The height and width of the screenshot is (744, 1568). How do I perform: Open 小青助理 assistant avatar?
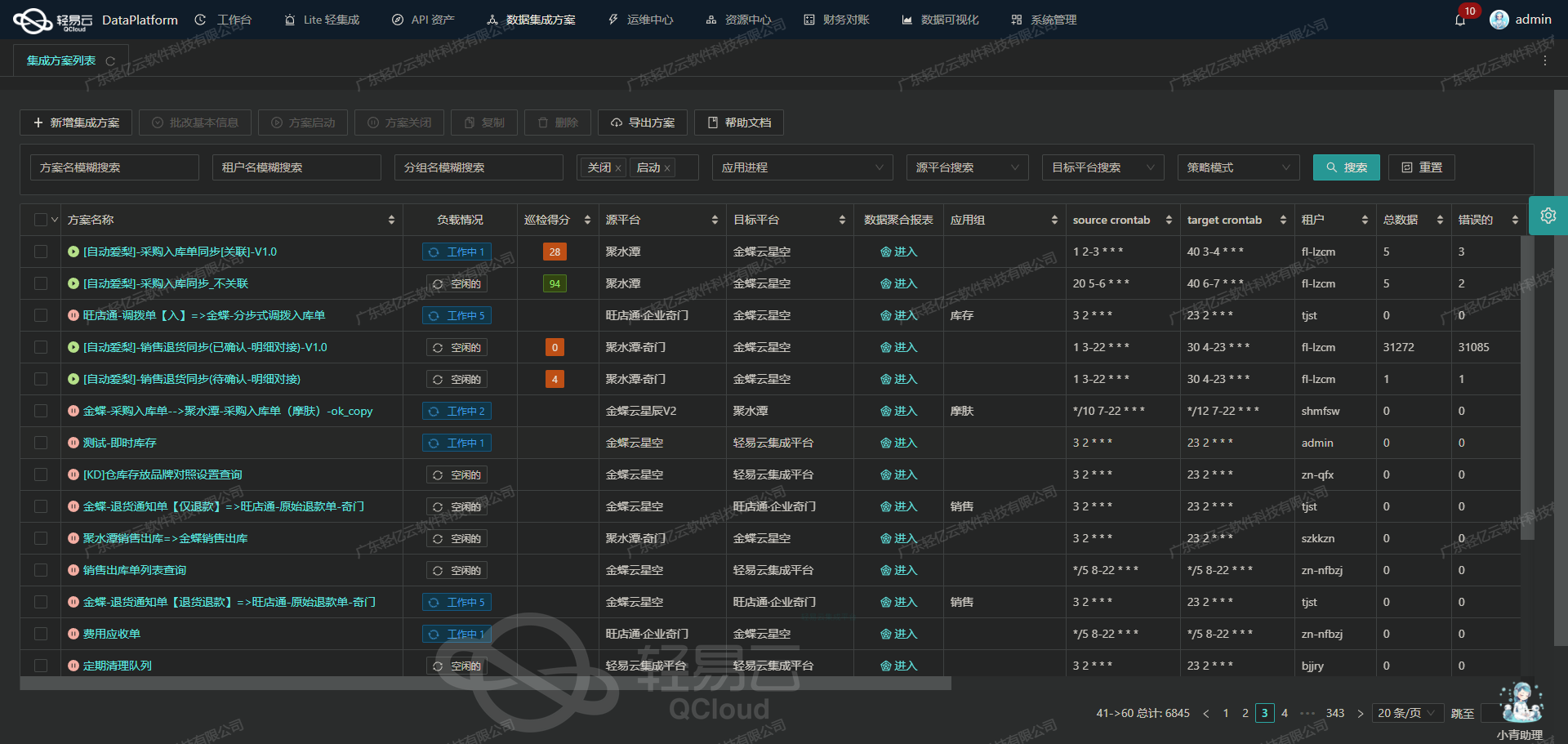click(x=1521, y=702)
